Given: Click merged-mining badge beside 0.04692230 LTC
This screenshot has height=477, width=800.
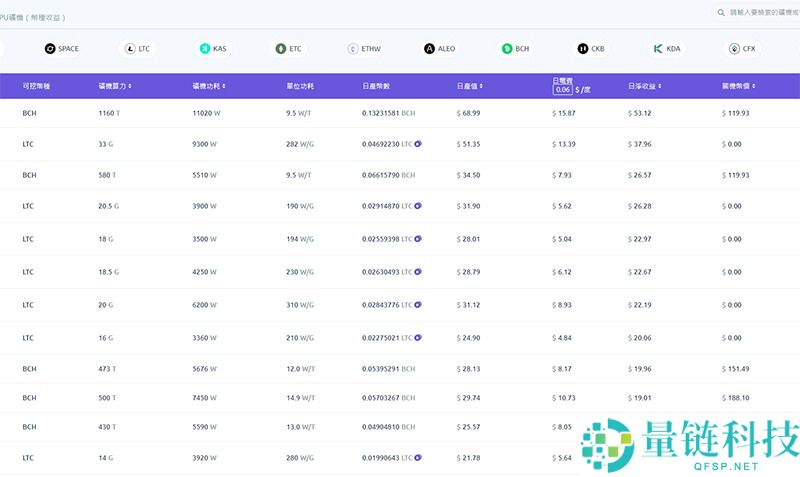Looking at the screenshot, I should coord(417,144).
